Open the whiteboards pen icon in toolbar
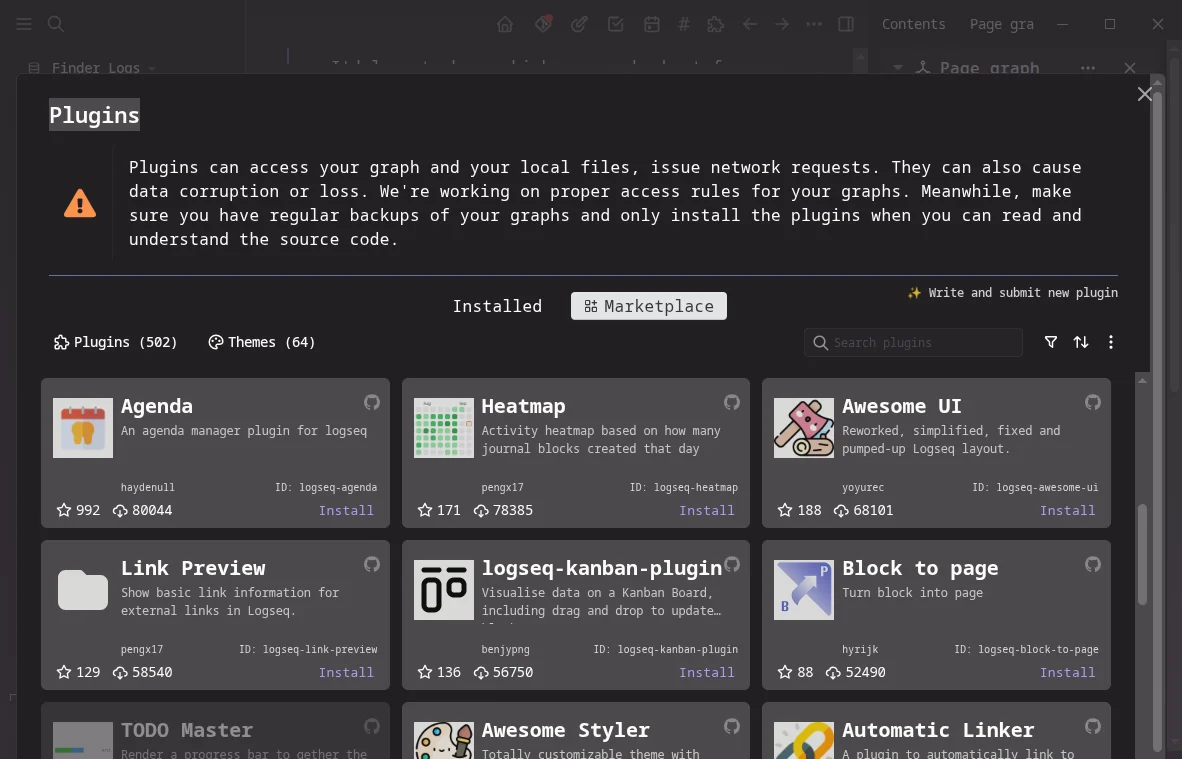The height and width of the screenshot is (759, 1182). tap(579, 24)
